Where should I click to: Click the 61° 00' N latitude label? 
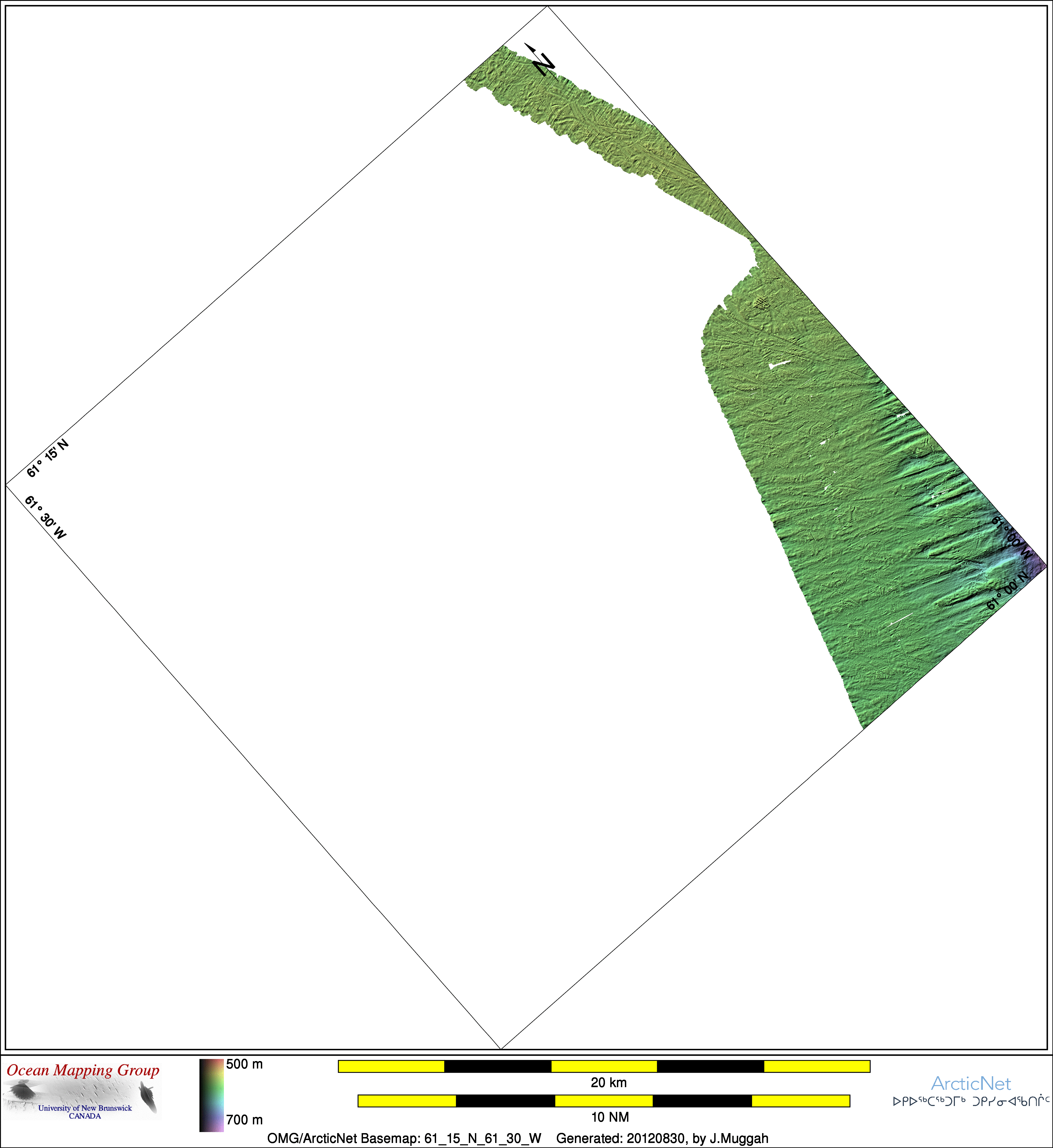pyautogui.click(x=1008, y=591)
